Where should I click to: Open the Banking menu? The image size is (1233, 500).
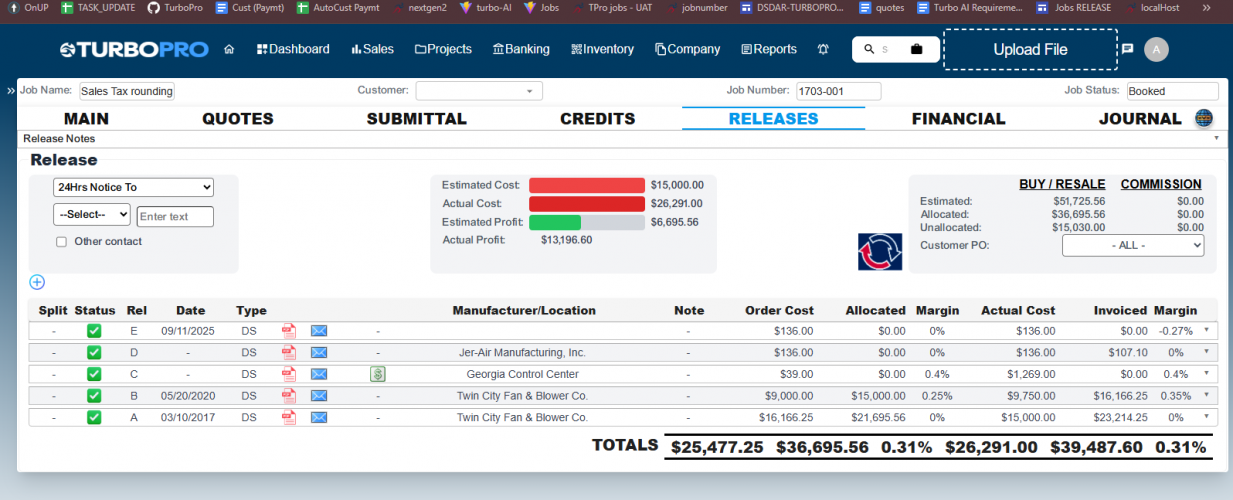(x=521, y=49)
